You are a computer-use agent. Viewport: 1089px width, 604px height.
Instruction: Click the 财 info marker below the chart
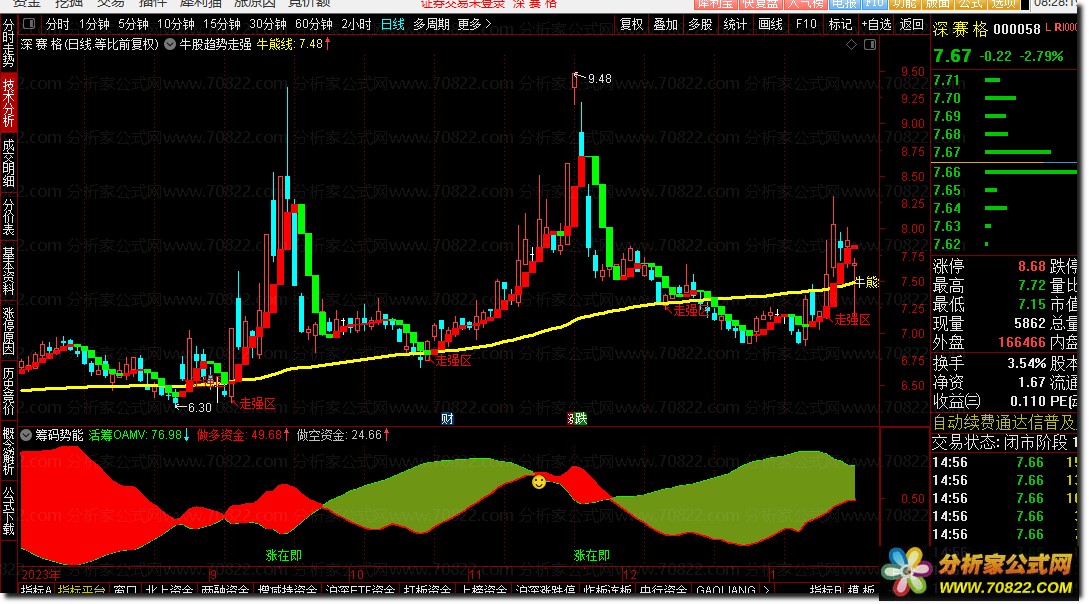tap(447, 419)
